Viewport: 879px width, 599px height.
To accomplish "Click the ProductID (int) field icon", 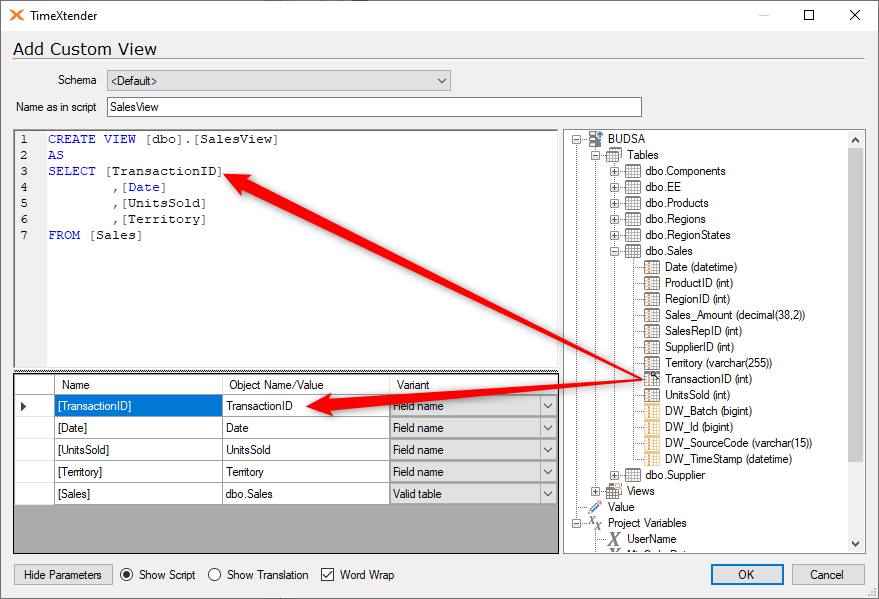I will click(652, 283).
